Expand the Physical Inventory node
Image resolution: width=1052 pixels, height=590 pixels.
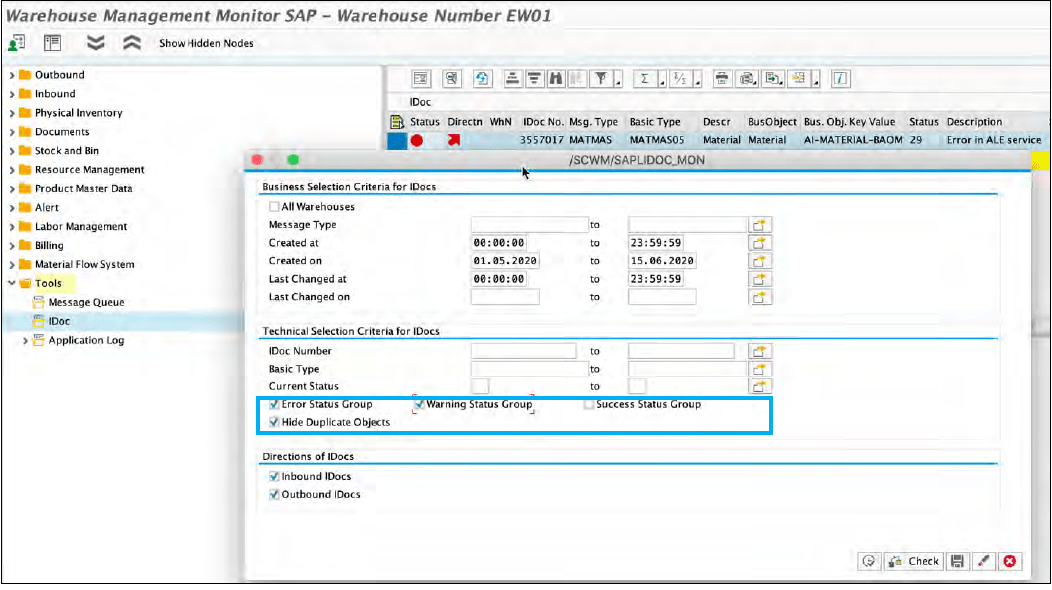point(11,113)
